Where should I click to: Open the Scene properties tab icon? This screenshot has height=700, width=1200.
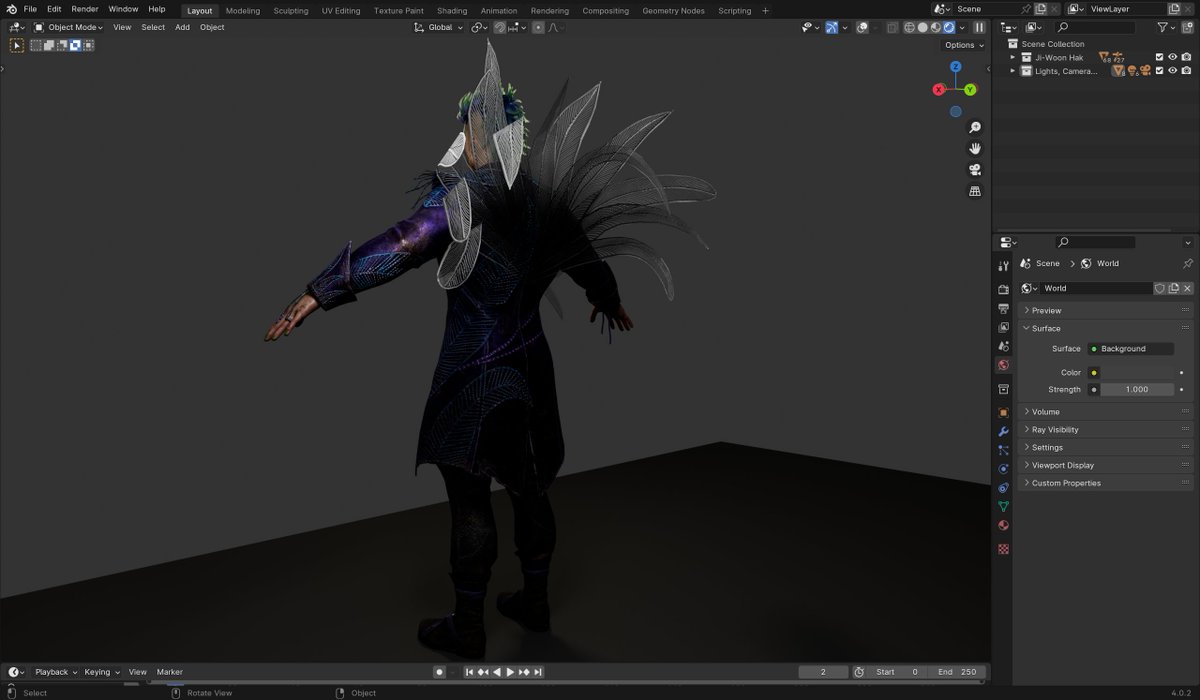tap(1003, 346)
